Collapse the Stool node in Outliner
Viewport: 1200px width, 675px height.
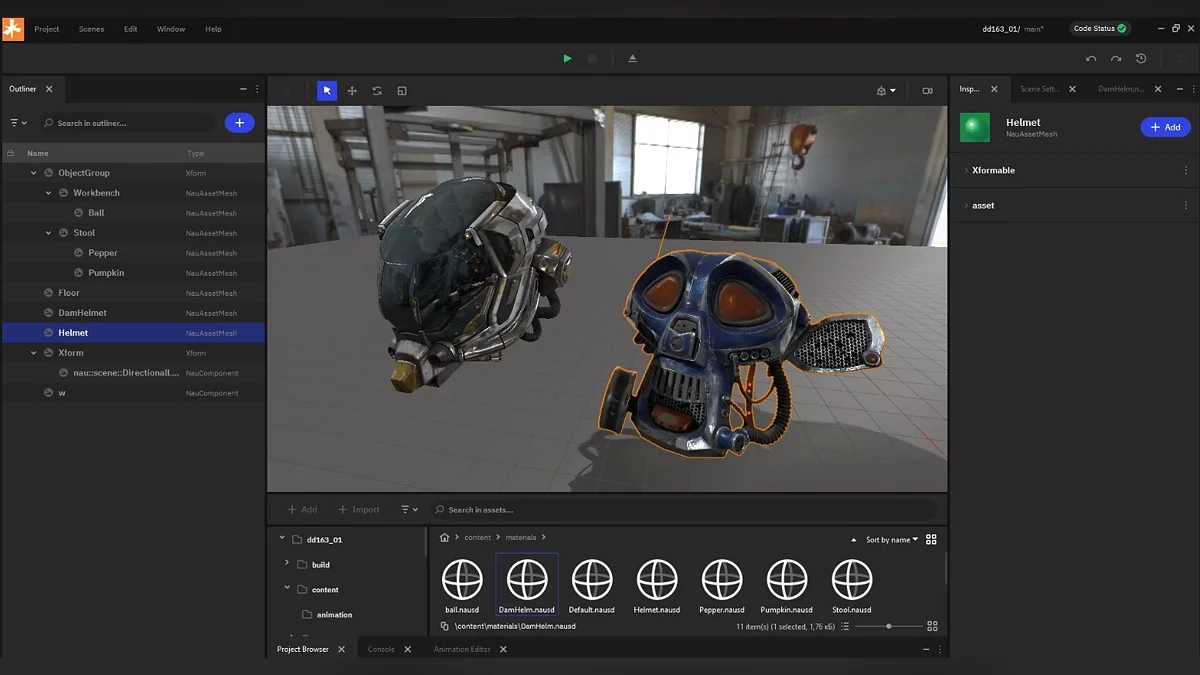[48, 233]
